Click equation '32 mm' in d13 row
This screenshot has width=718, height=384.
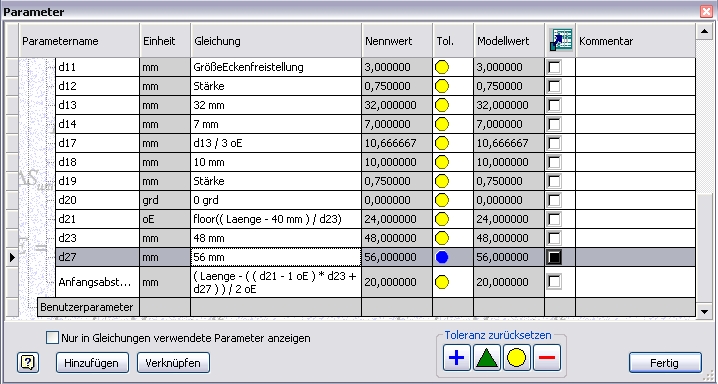coord(276,105)
